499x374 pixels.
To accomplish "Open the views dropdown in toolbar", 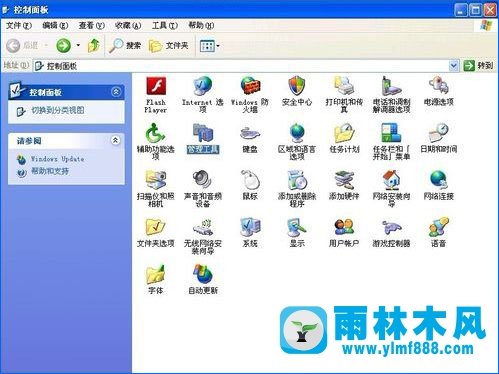I will click(x=210, y=46).
